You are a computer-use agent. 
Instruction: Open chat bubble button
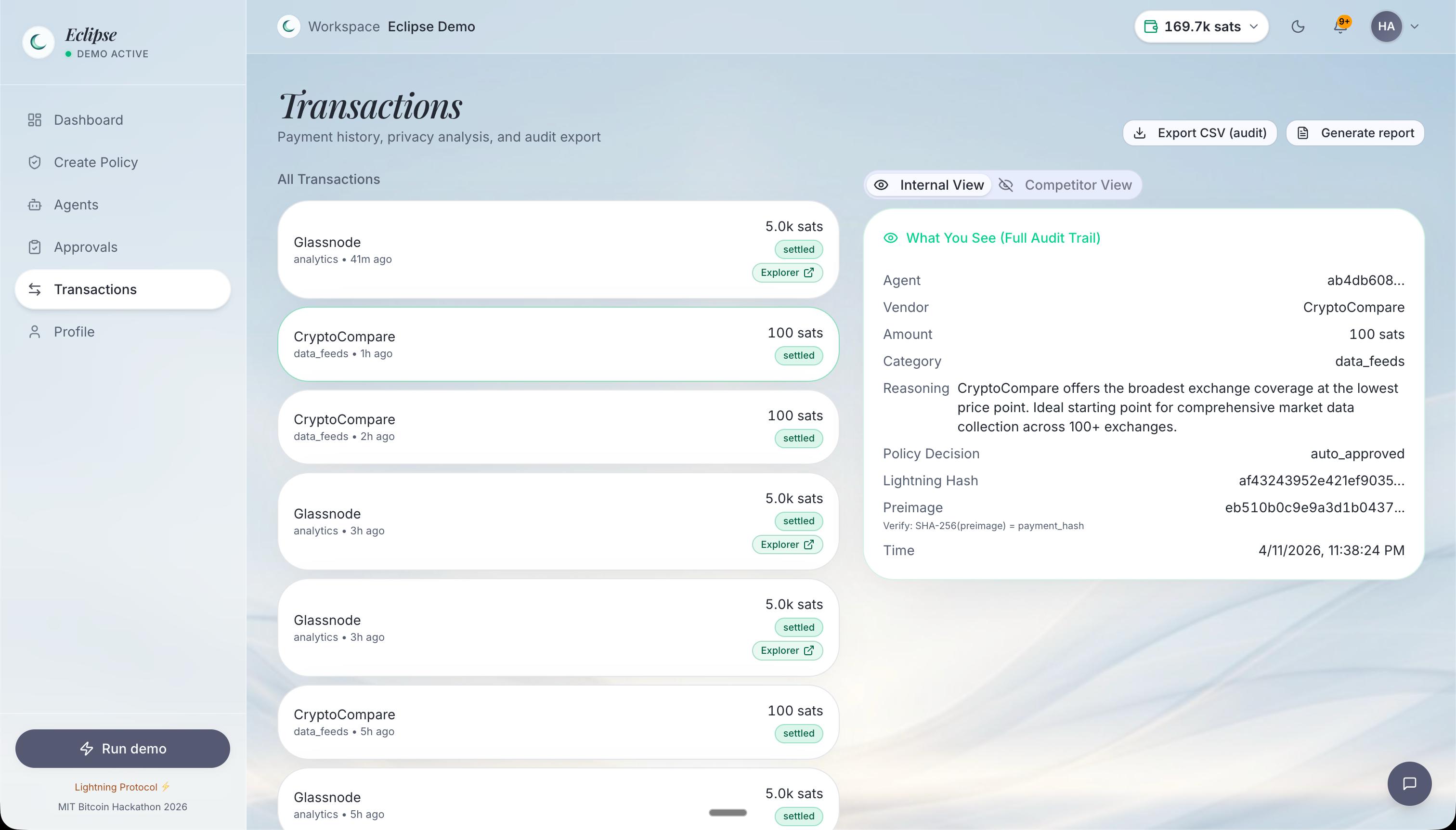(1409, 783)
